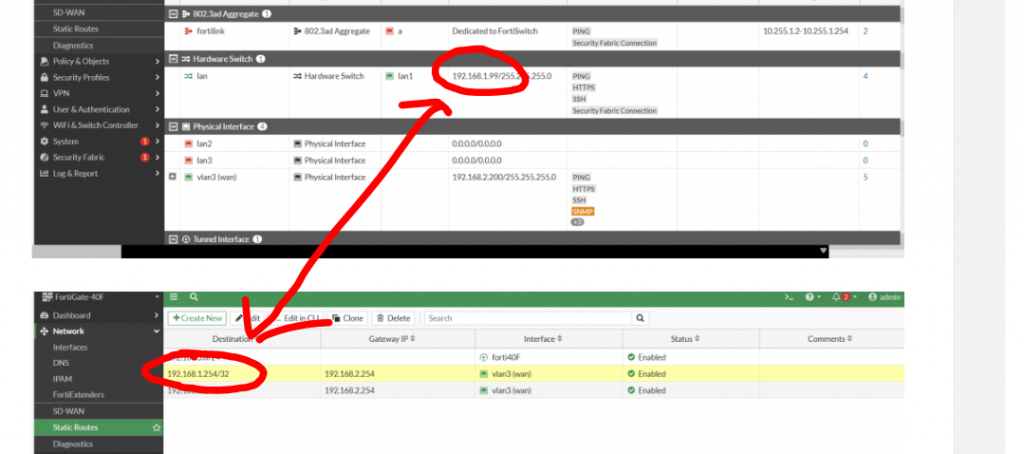Screen dimensions: 1024x454
Task: Select the vlan3 (wan) interface name
Action: (x=216, y=177)
